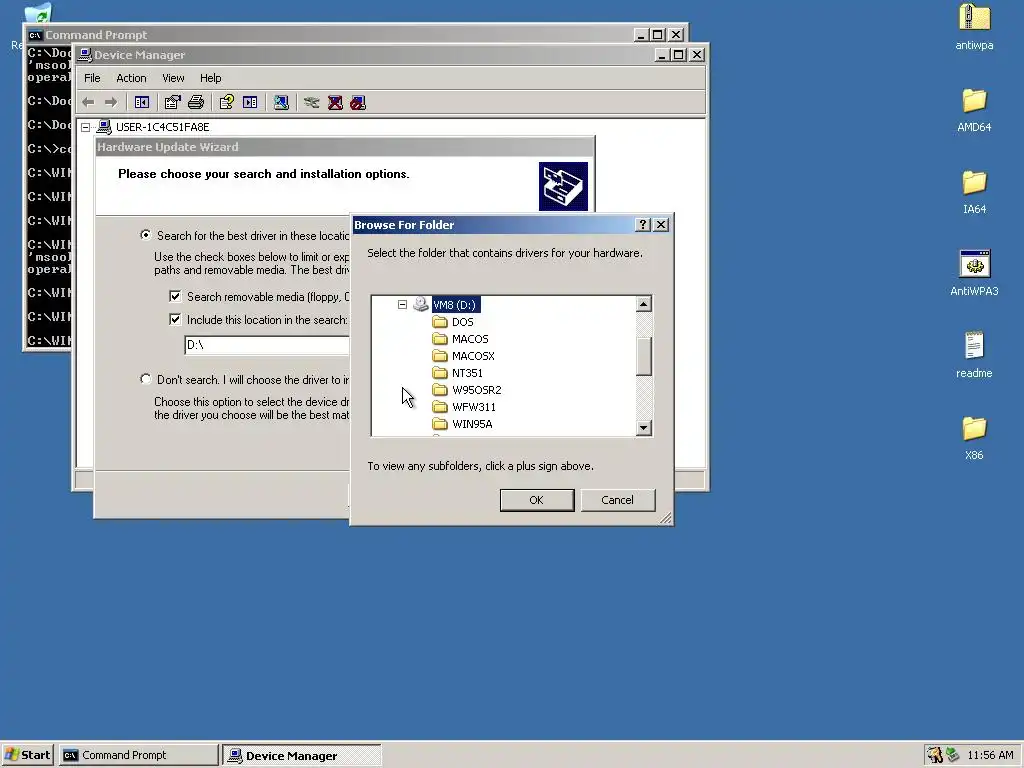The height and width of the screenshot is (768, 1024).
Task: Click Device Manager taskbar button
Action: [x=302, y=755]
